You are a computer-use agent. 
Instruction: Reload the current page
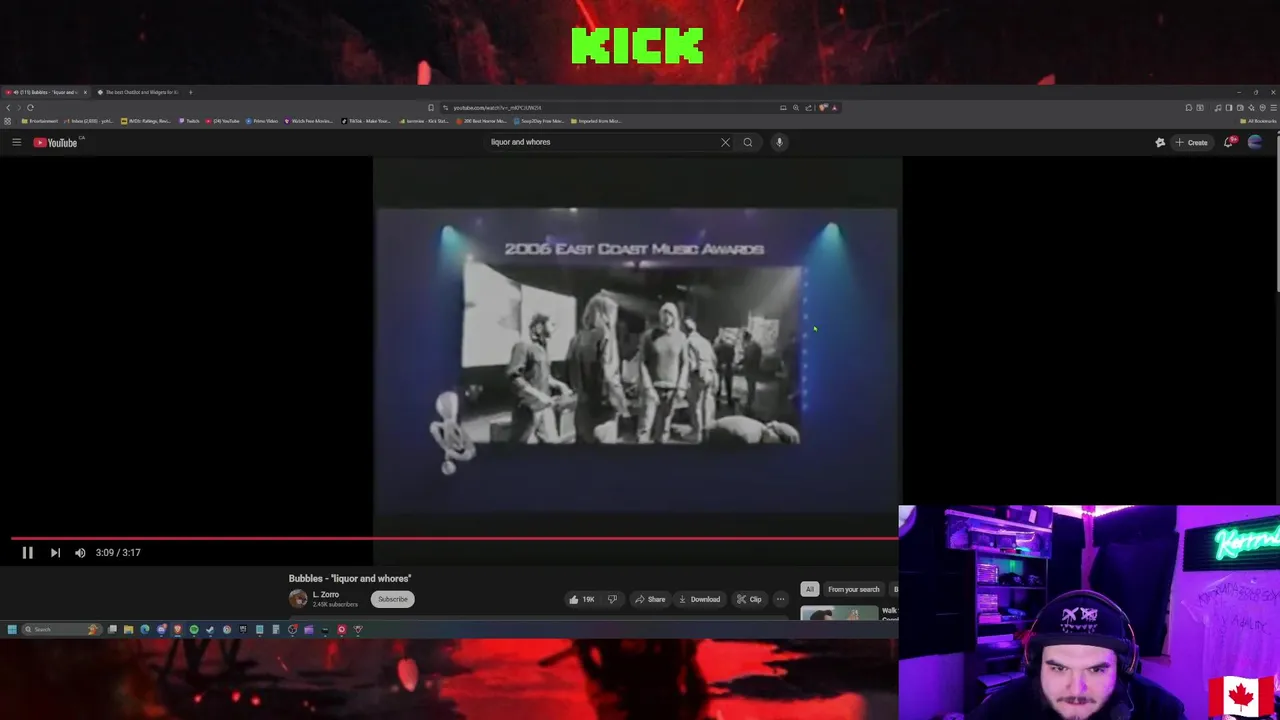point(30,107)
